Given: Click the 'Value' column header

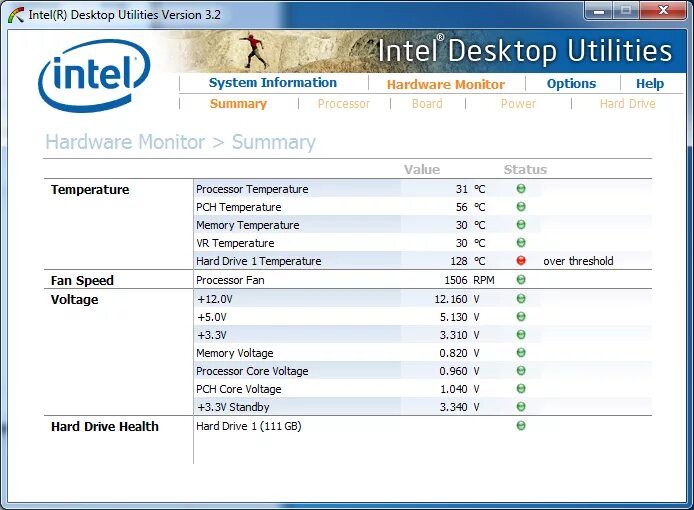Looking at the screenshot, I should 422,170.
